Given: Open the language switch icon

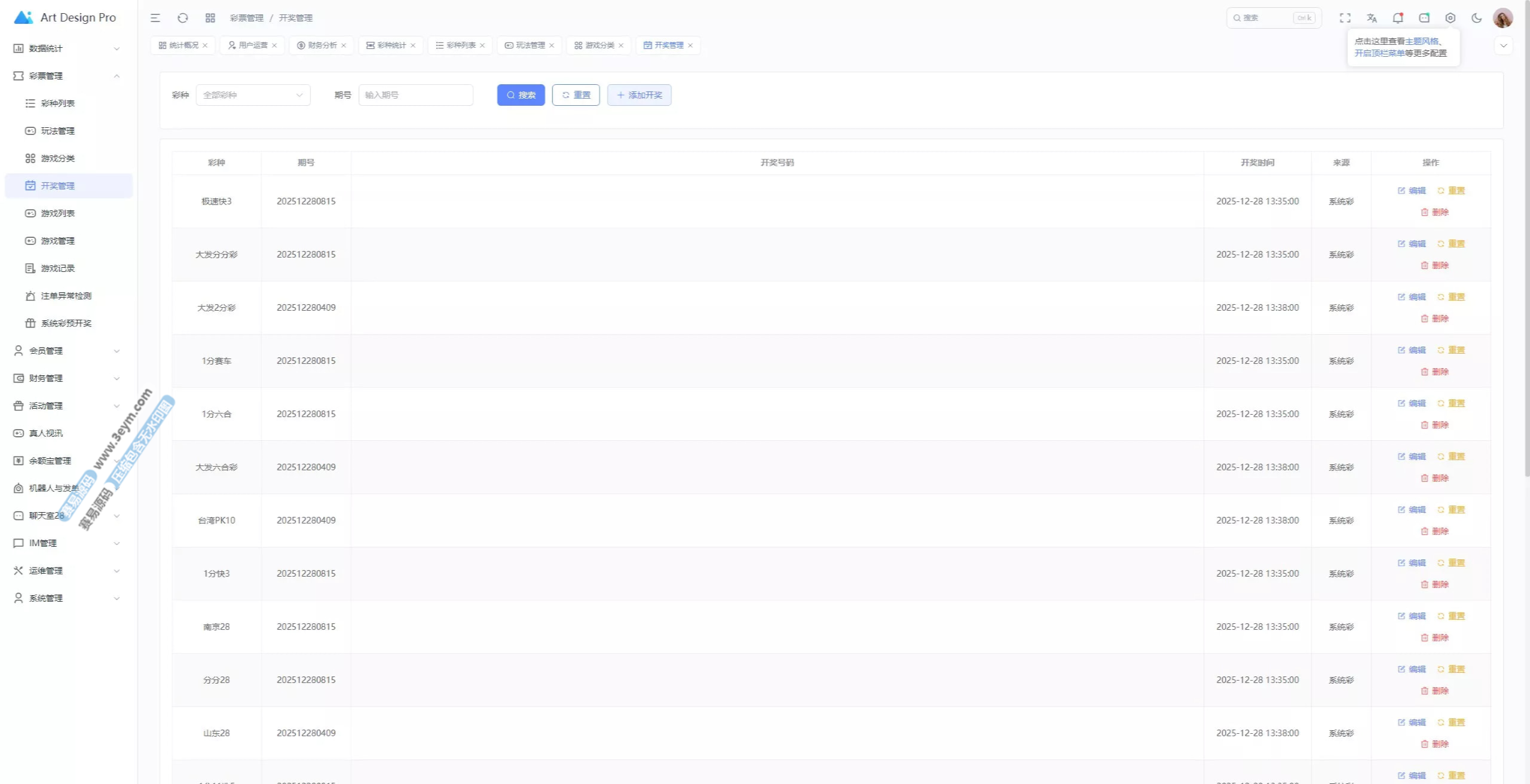Looking at the screenshot, I should 1372,18.
